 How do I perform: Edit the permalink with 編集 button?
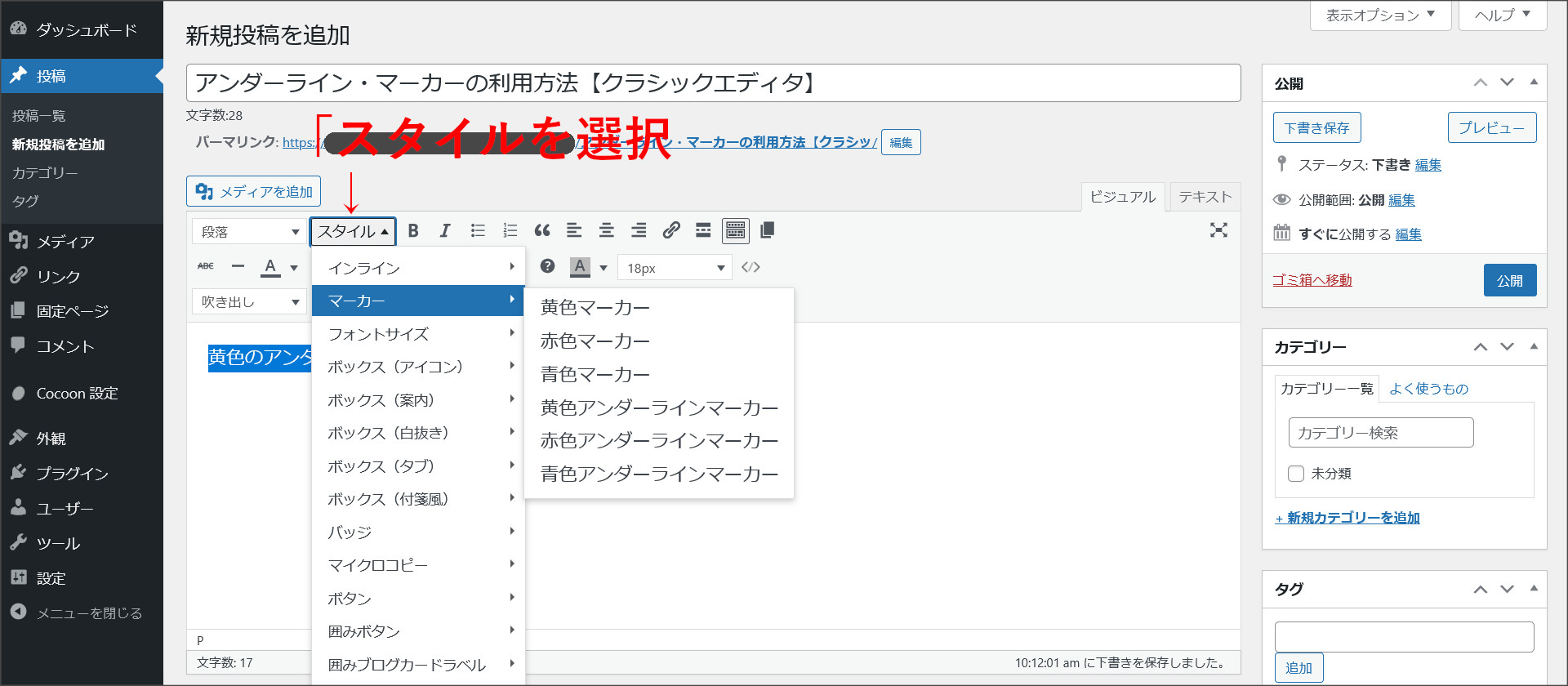(901, 142)
